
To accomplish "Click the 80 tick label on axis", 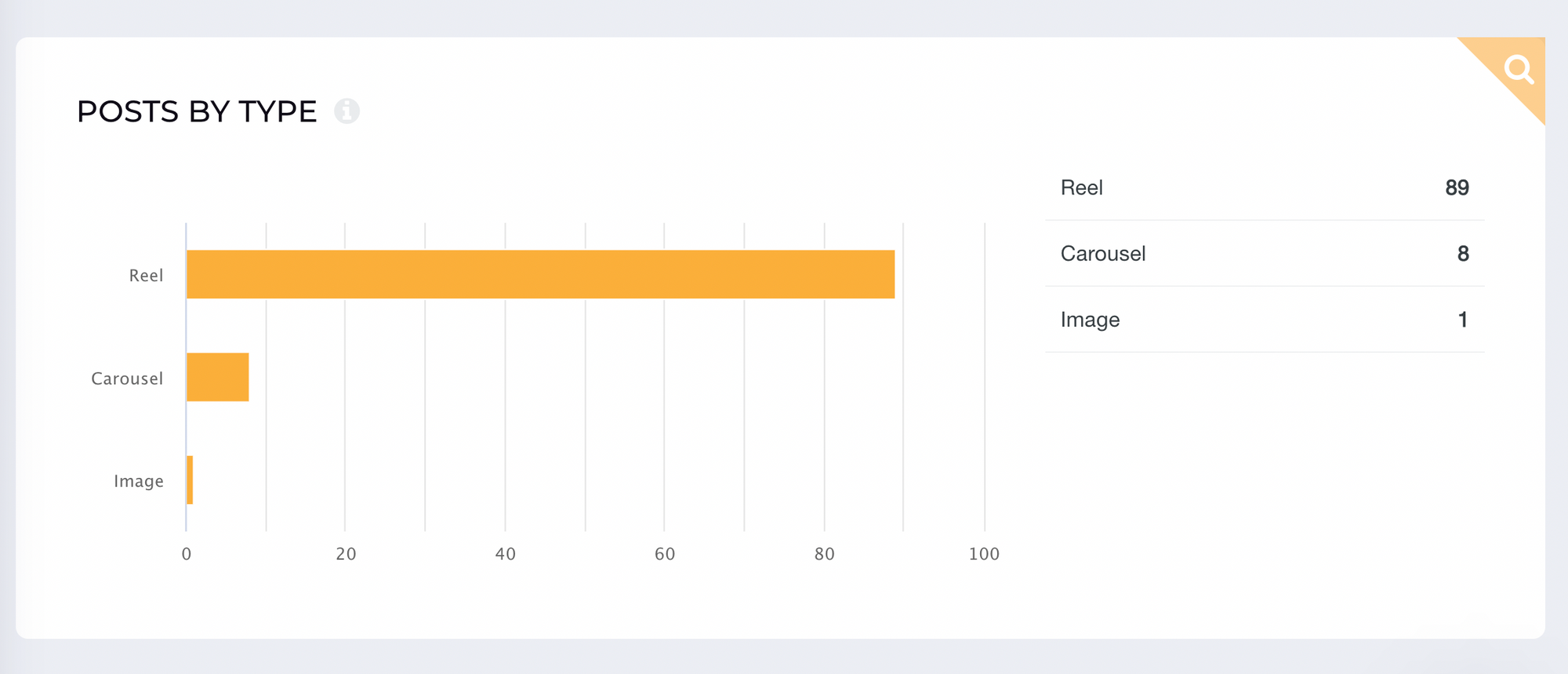I will [825, 554].
